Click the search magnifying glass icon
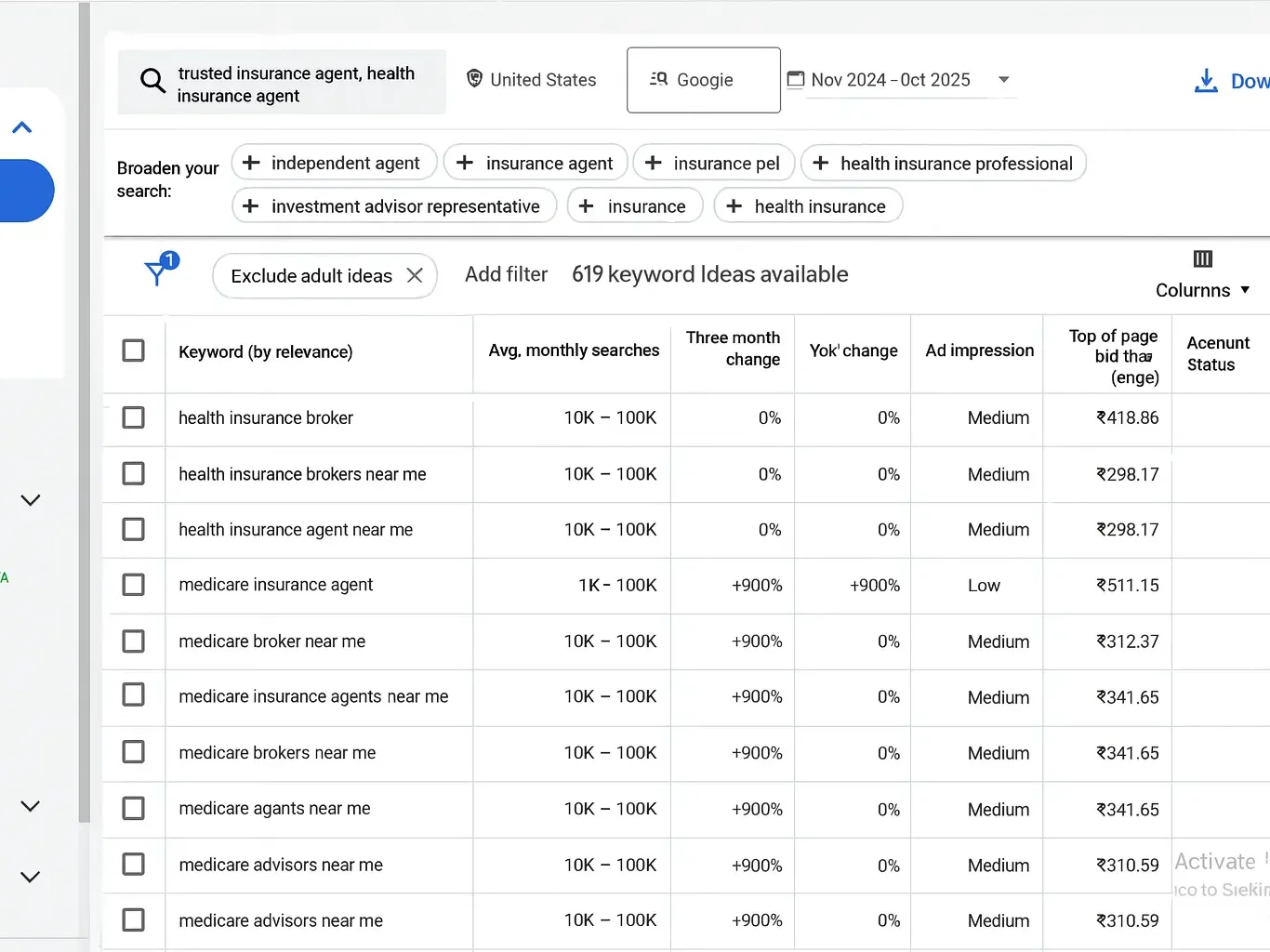The image size is (1270, 952). coord(152,82)
